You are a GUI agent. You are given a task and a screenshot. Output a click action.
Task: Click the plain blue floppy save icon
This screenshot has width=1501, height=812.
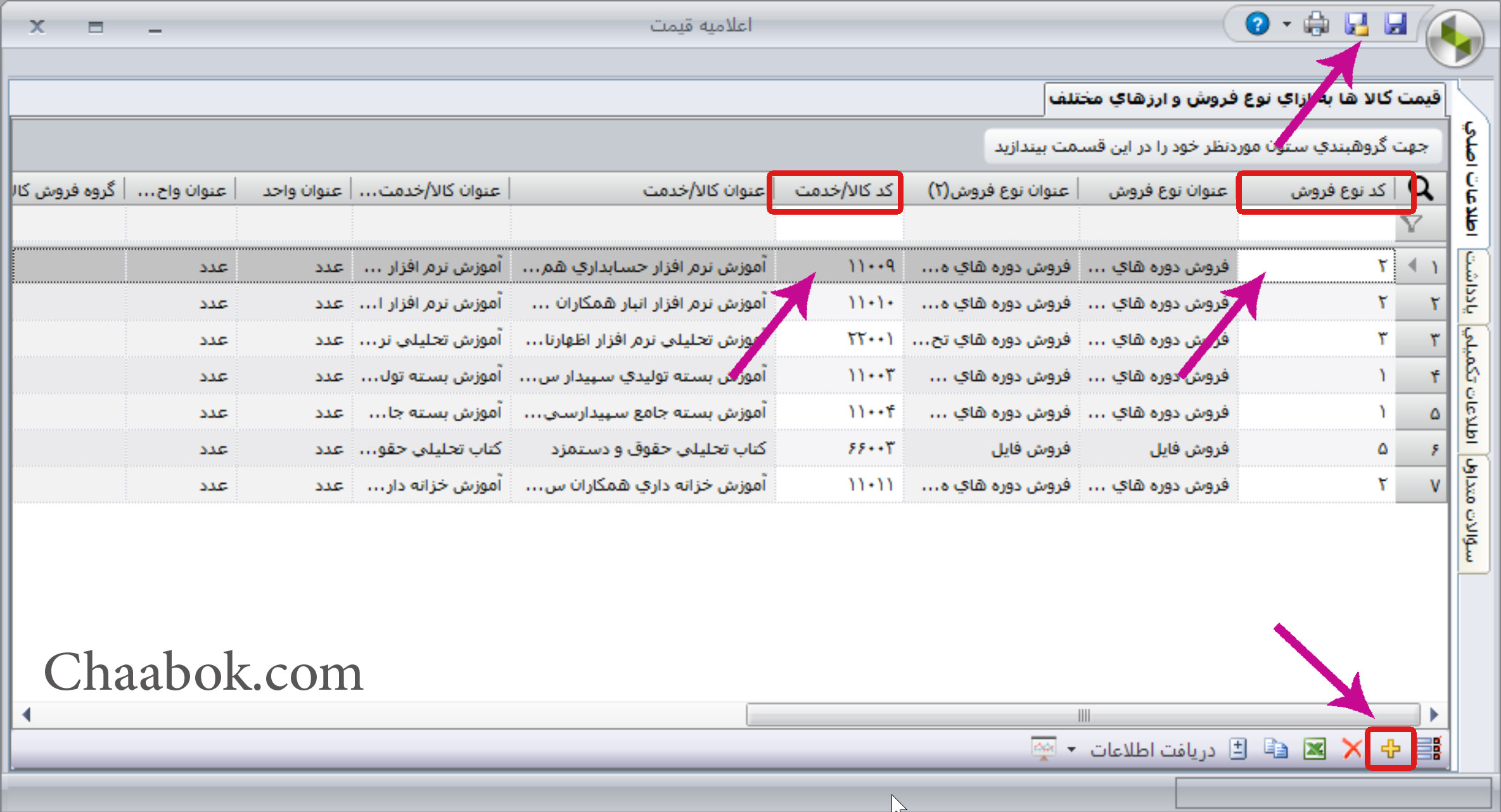point(1395,25)
